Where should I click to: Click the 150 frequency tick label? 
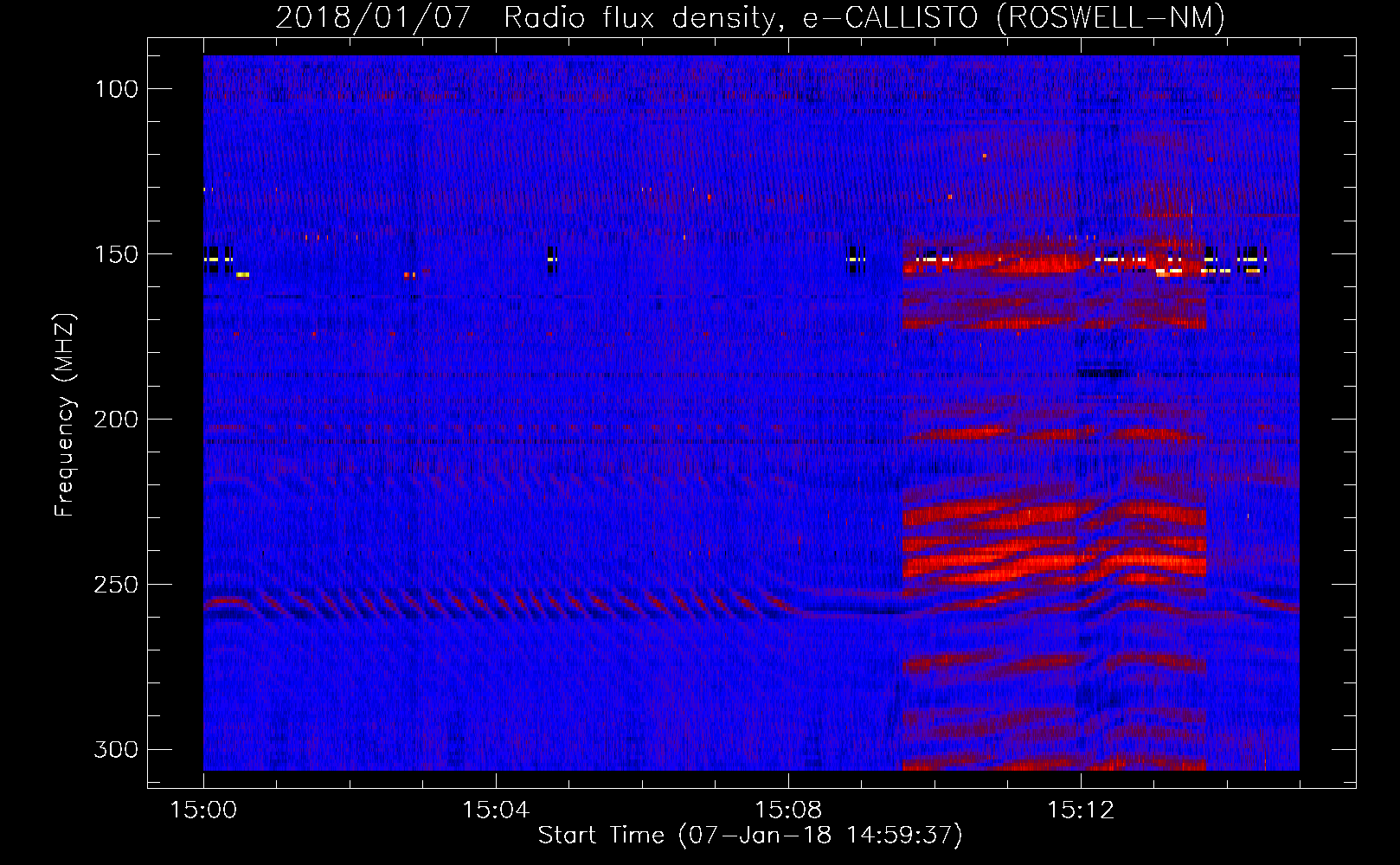[117, 254]
